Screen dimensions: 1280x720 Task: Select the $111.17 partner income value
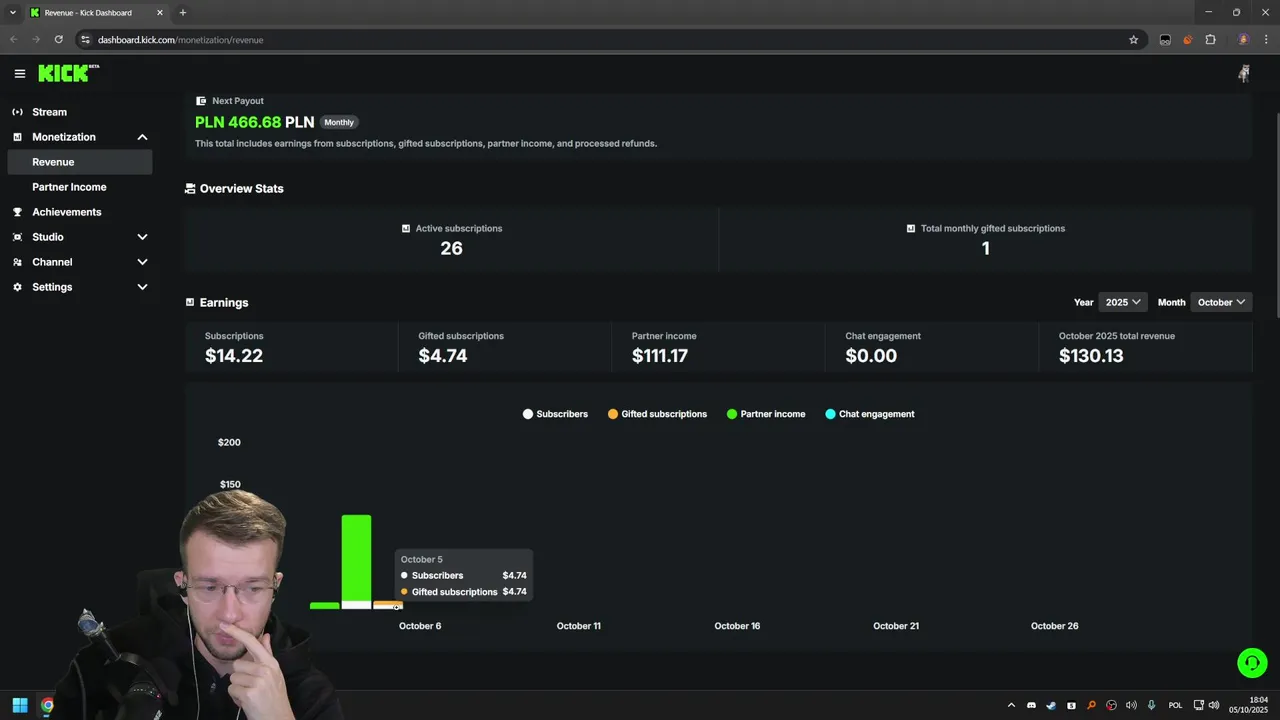pos(660,355)
